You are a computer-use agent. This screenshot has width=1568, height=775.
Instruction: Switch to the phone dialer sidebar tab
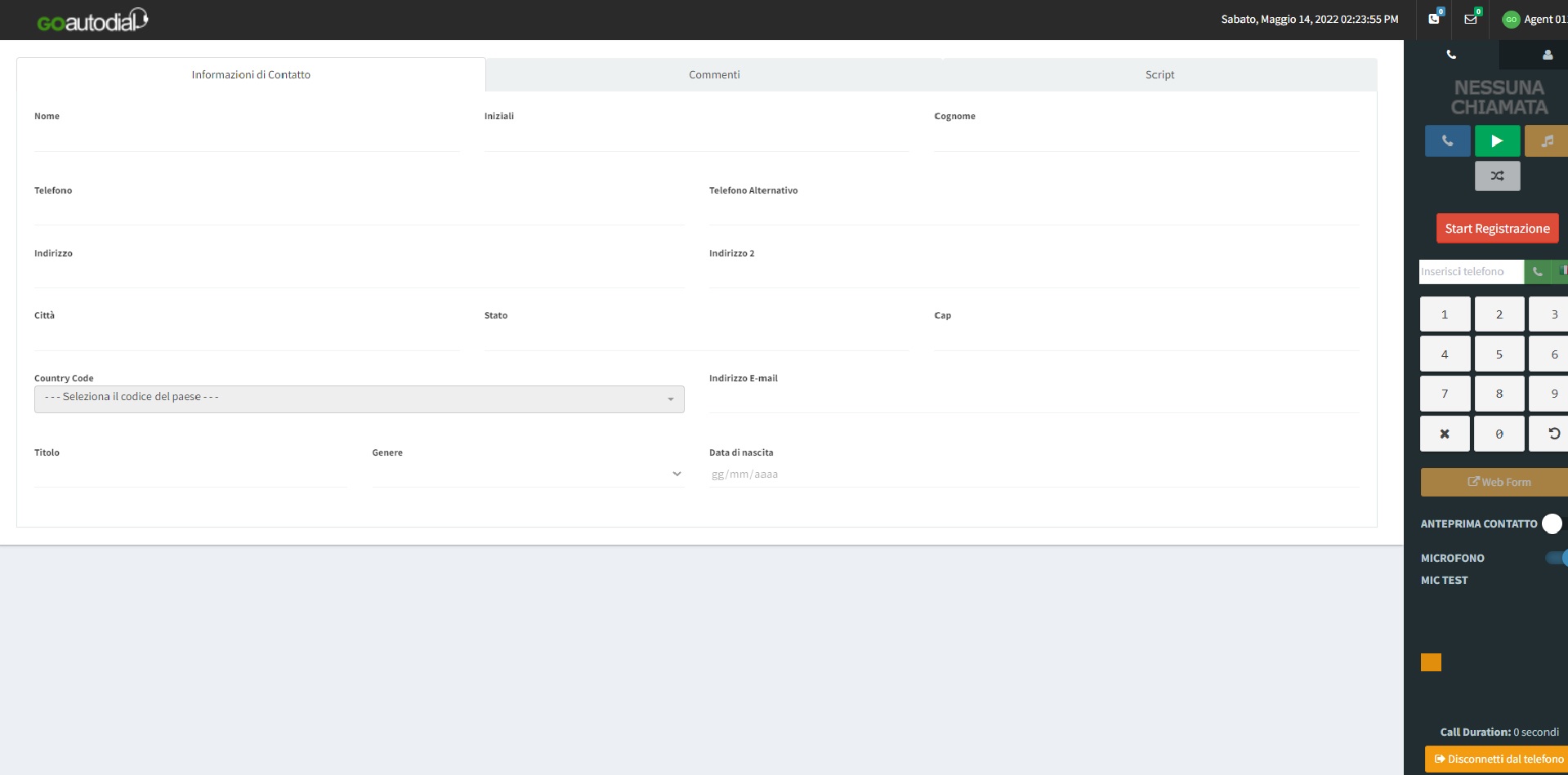1451,55
